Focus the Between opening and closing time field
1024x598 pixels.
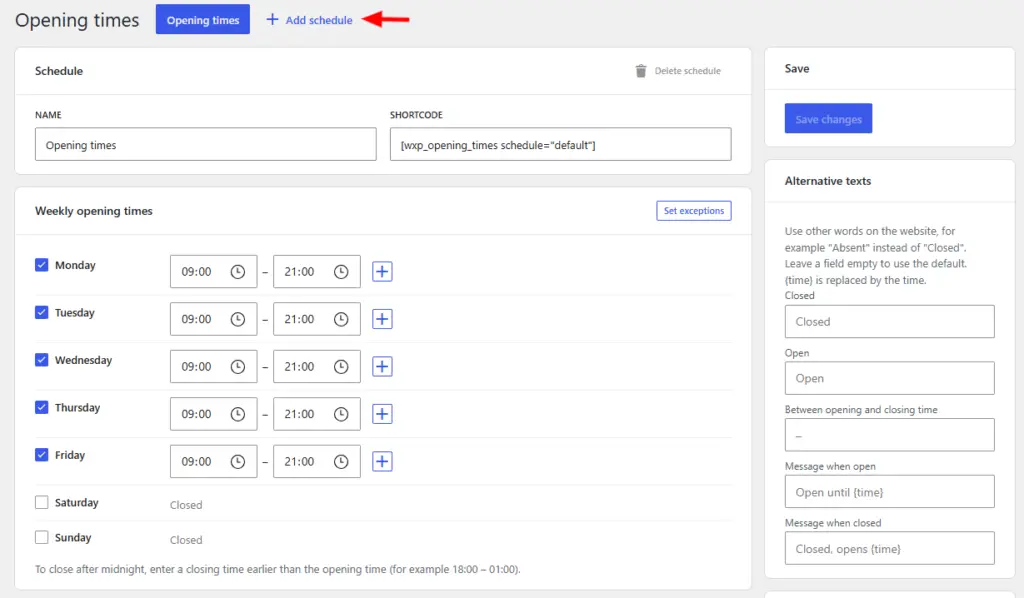(889, 435)
